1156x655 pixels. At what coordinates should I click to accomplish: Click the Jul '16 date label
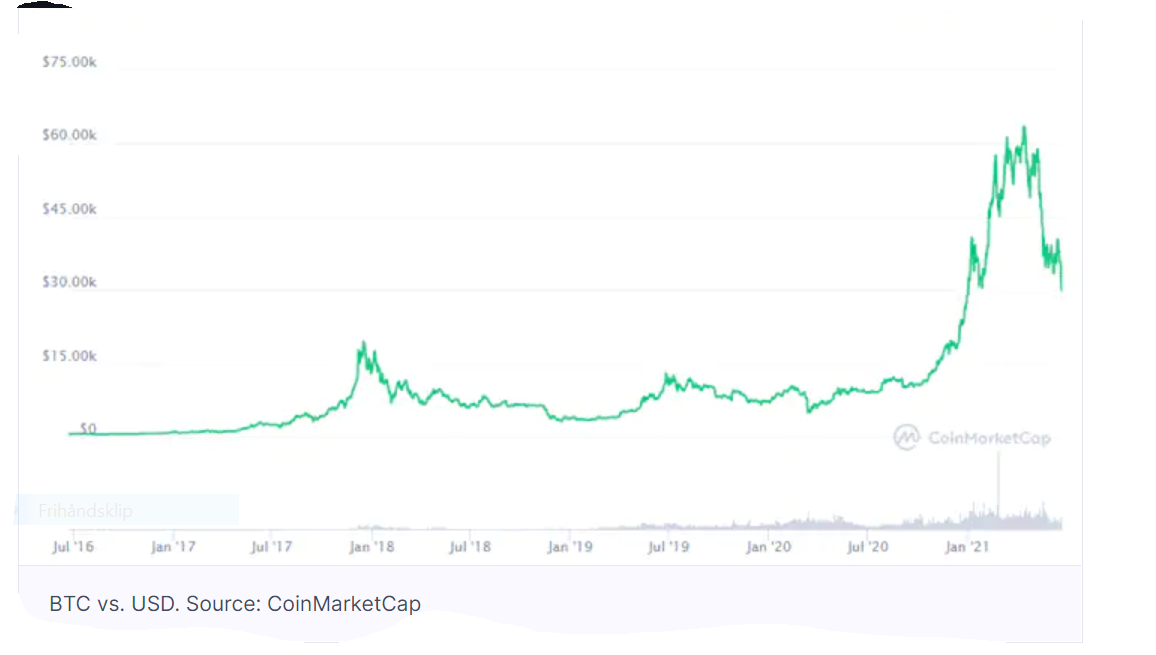tap(73, 547)
